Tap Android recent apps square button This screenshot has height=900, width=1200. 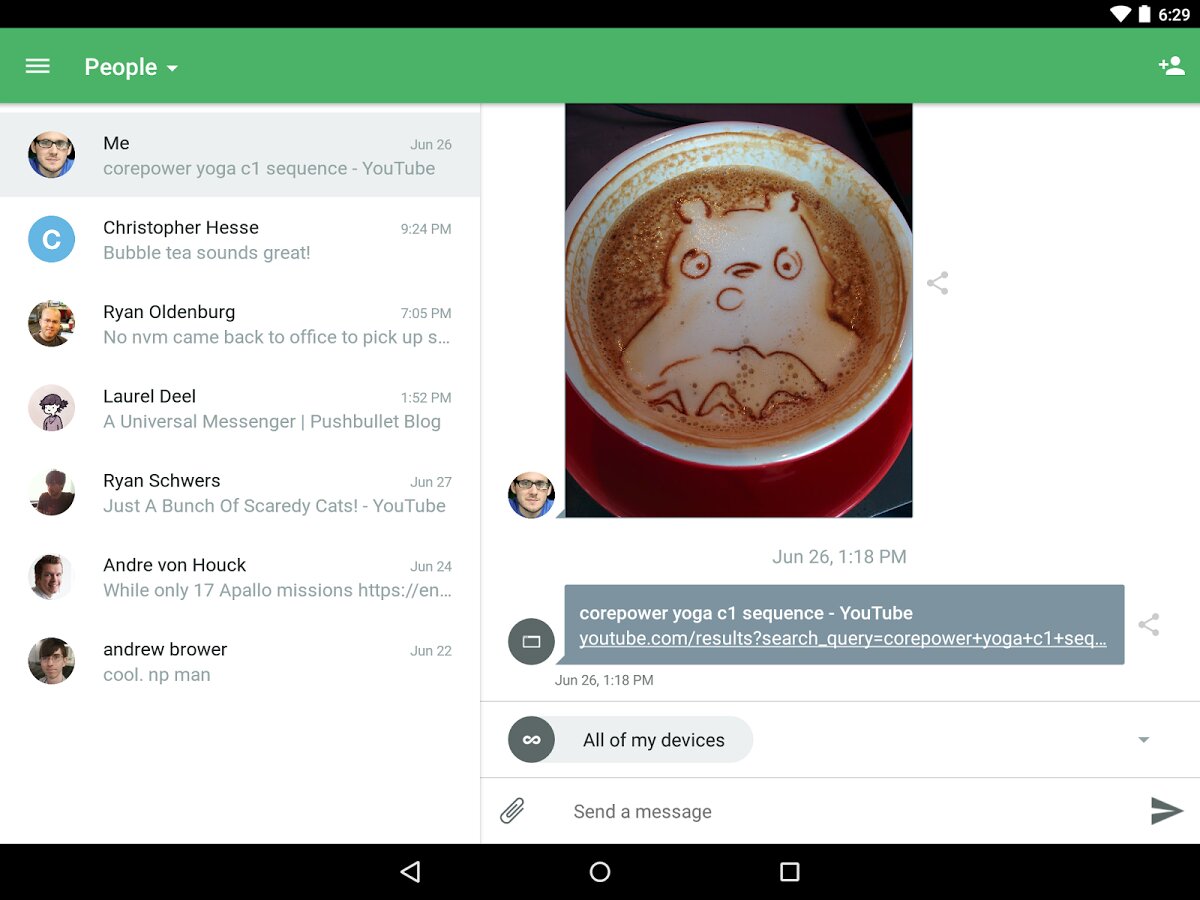pos(790,872)
